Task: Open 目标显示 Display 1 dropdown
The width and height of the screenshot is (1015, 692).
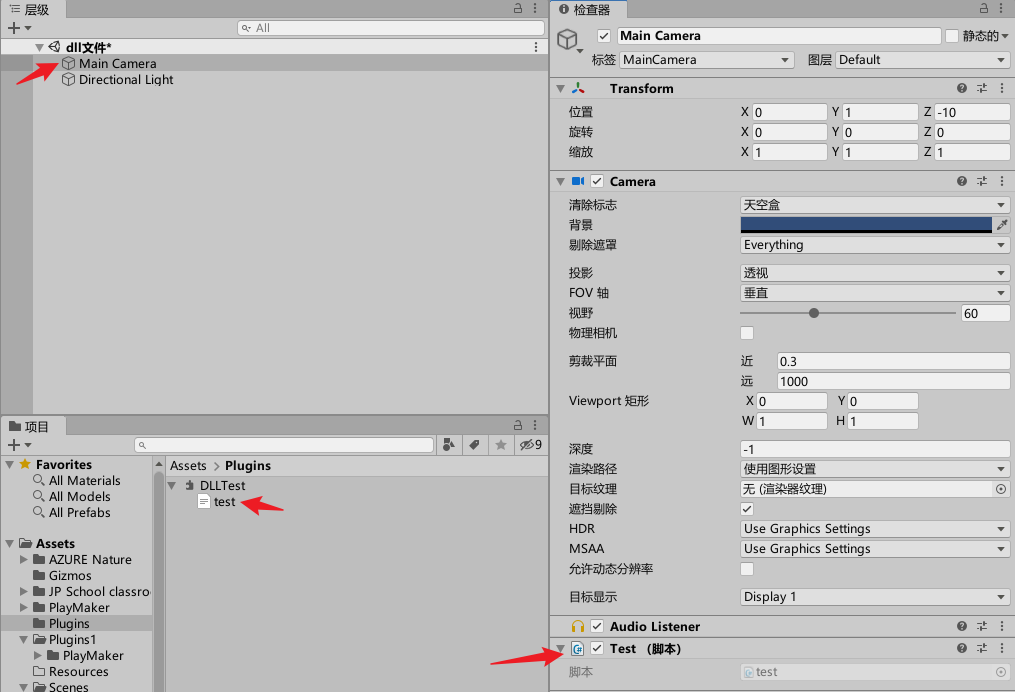Action: 875,597
